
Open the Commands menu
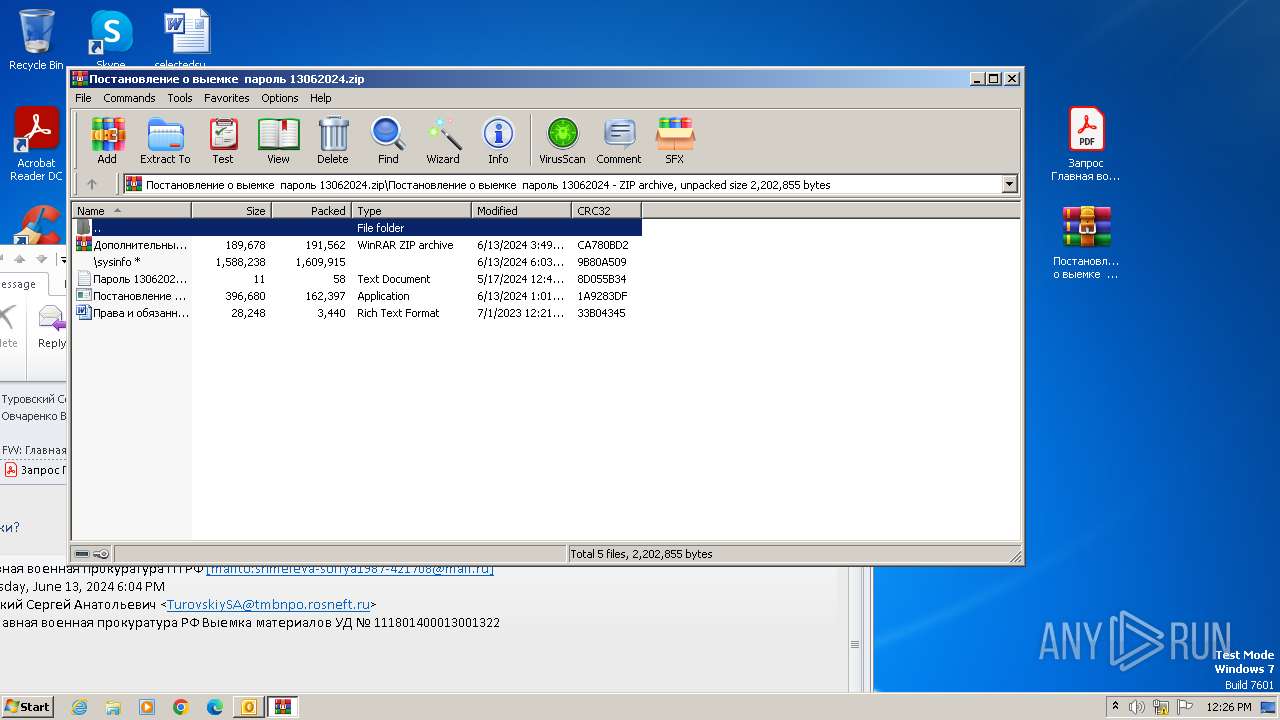129,98
